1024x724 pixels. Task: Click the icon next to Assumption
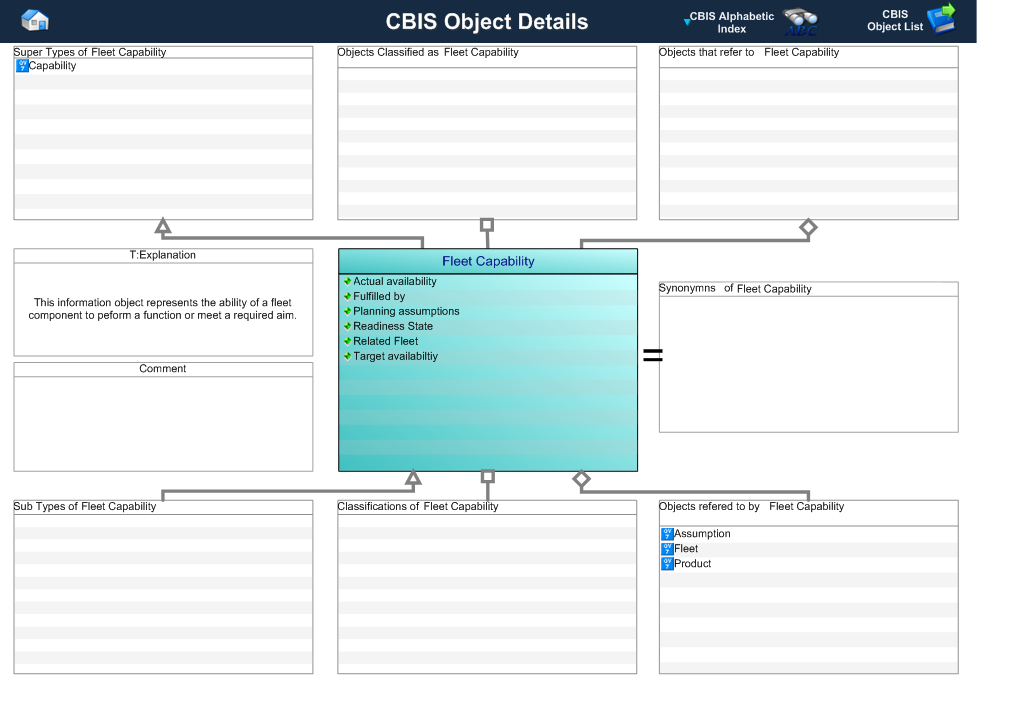667,534
